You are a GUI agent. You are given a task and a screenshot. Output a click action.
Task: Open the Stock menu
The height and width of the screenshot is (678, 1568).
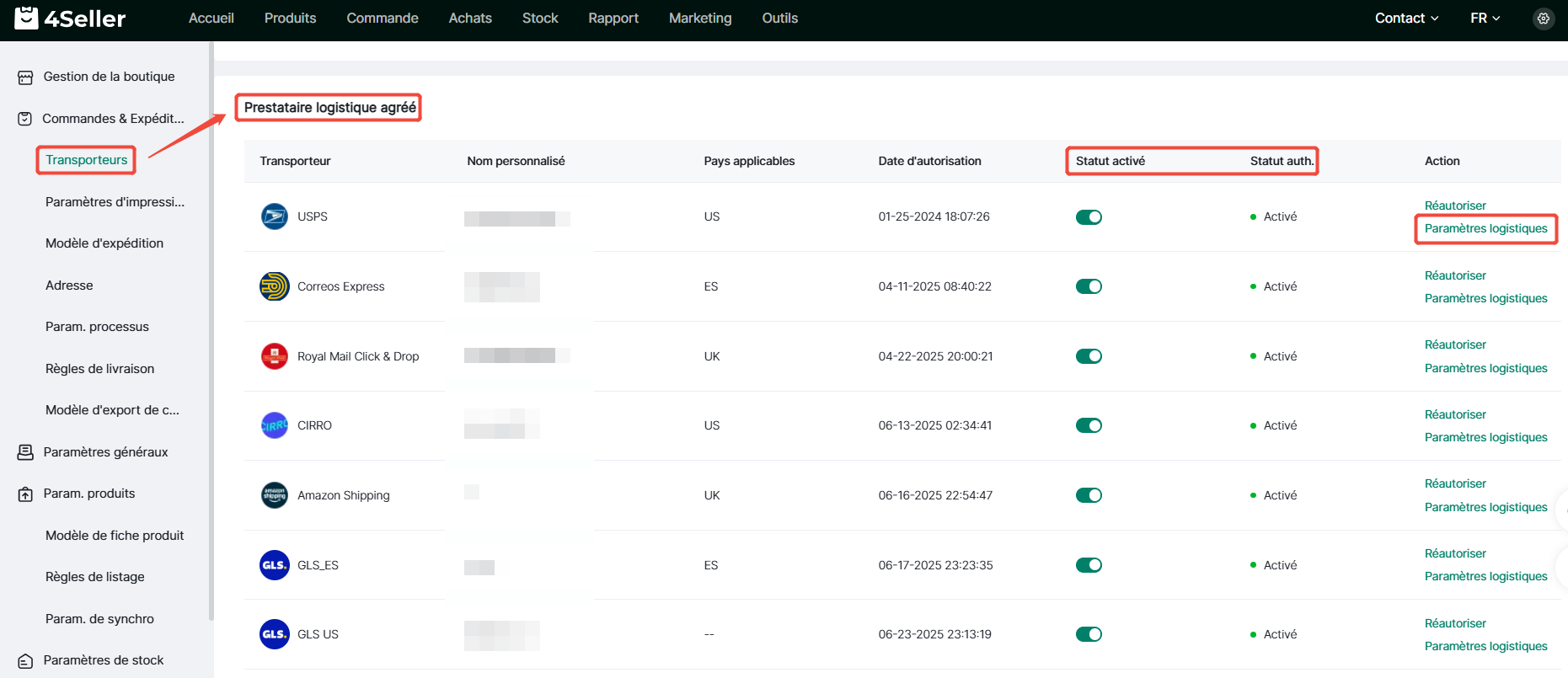tap(540, 18)
